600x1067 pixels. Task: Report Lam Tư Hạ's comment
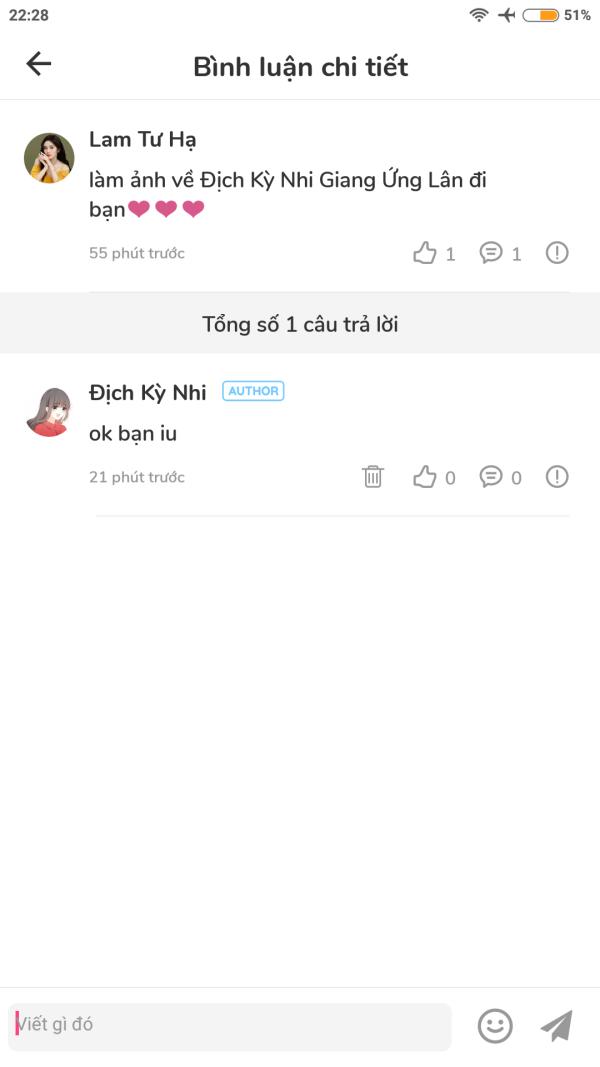[556, 253]
